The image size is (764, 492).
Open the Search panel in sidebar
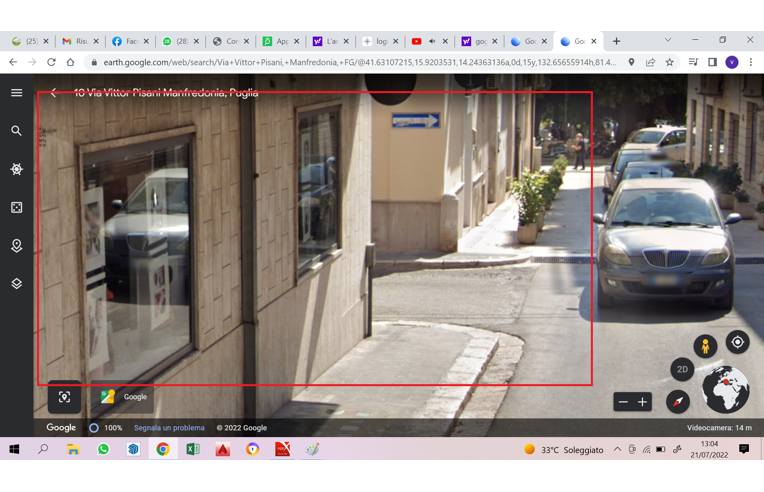click(x=16, y=131)
